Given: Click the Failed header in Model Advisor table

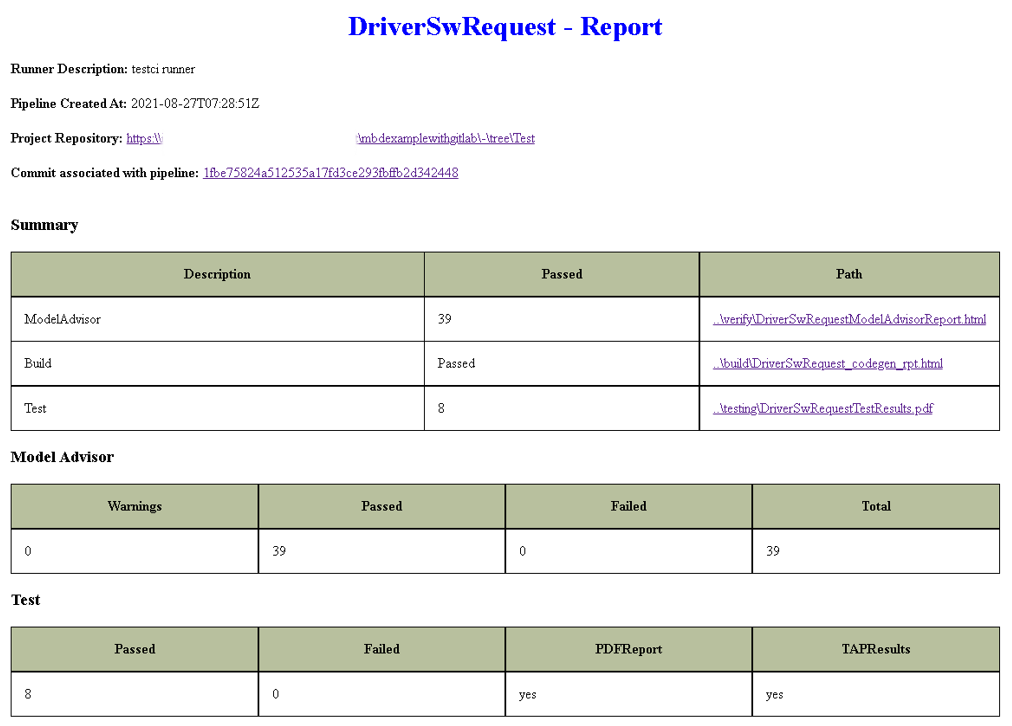Looking at the screenshot, I should pyautogui.click(x=628, y=506).
